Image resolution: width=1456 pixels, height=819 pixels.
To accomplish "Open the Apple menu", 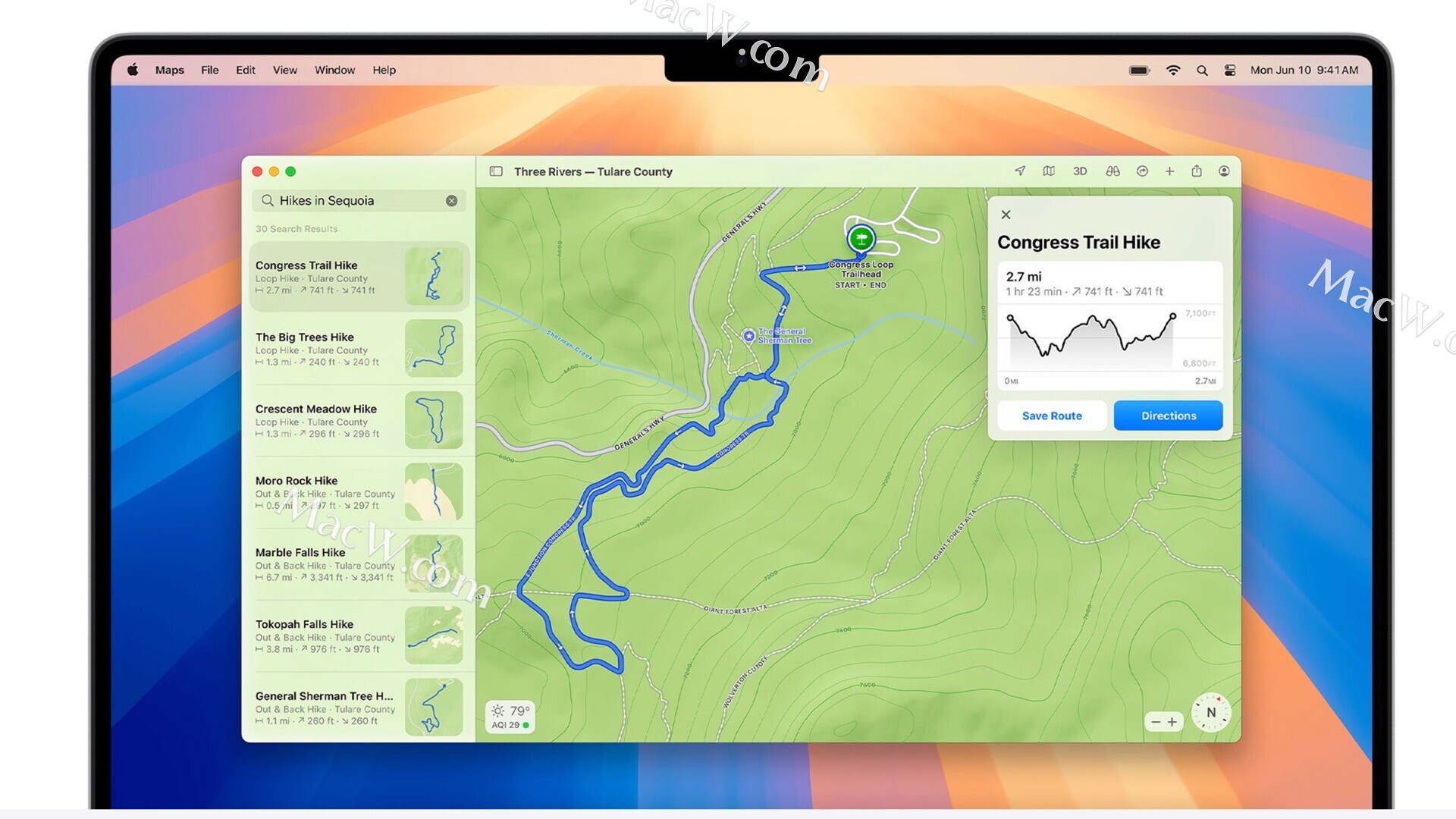I will (x=133, y=70).
